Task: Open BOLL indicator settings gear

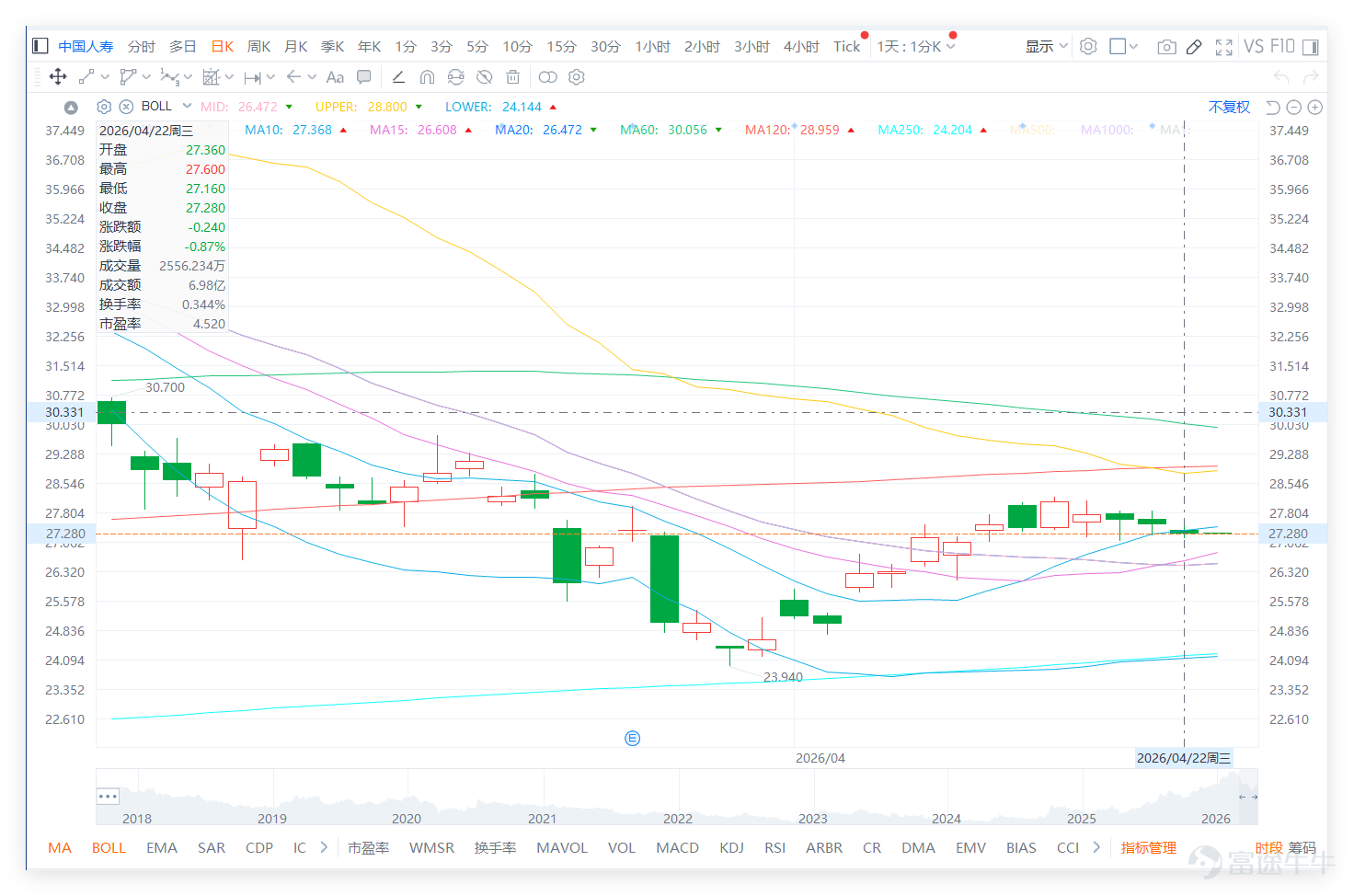Action: [104, 107]
